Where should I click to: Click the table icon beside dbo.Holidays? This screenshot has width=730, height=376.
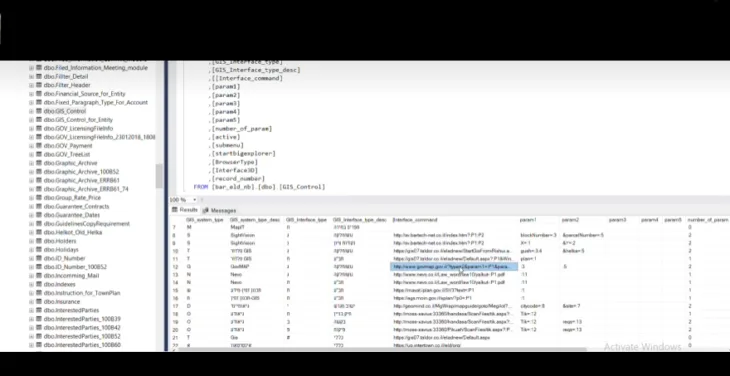pyautogui.click(x=39, y=250)
